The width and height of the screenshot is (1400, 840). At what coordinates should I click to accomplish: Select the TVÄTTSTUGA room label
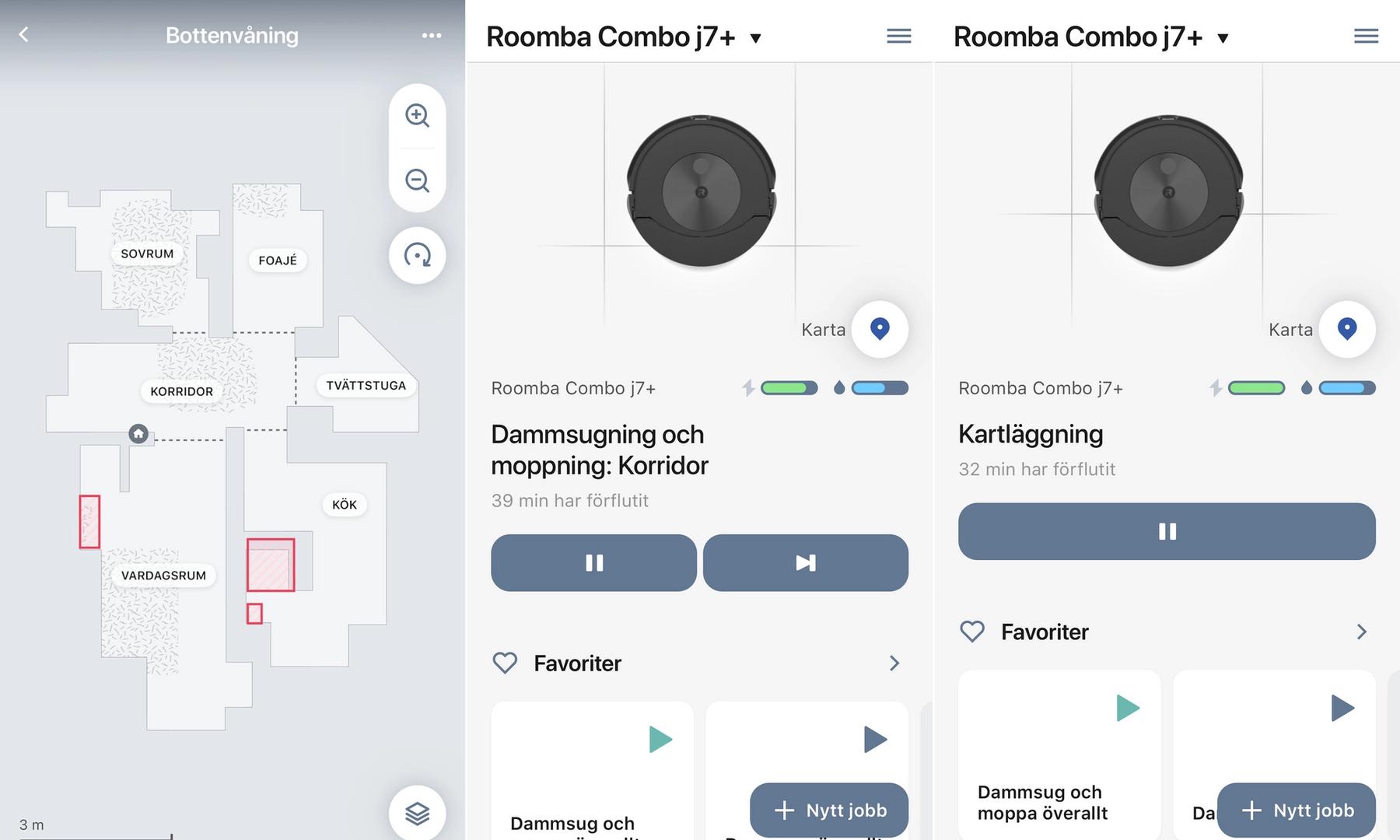tap(366, 385)
